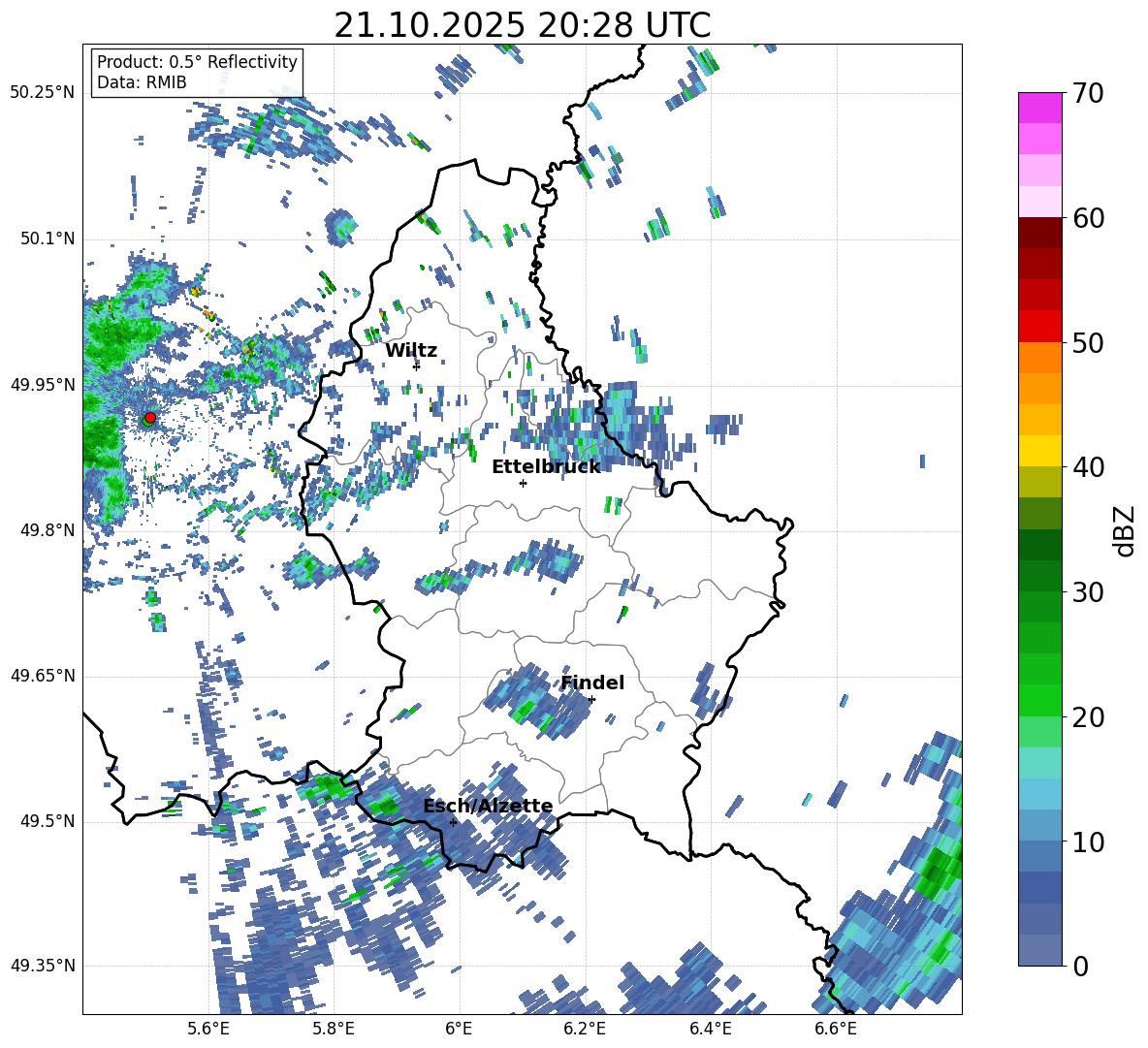This screenshot has width=1148, height=1048.
Task: Click the Ettelbruck city label
Action: coord(546,467)
